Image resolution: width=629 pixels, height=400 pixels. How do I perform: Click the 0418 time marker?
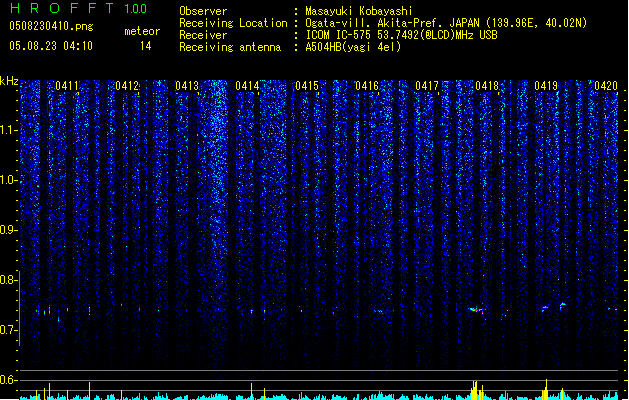tap(487, 86)
